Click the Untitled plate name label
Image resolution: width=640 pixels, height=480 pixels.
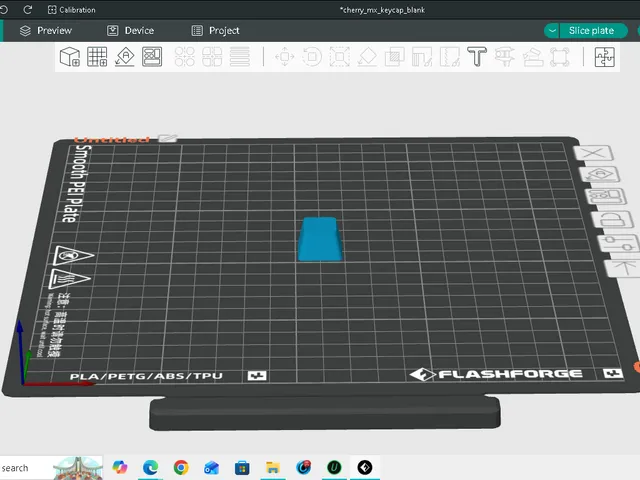[x=111, y=140]
